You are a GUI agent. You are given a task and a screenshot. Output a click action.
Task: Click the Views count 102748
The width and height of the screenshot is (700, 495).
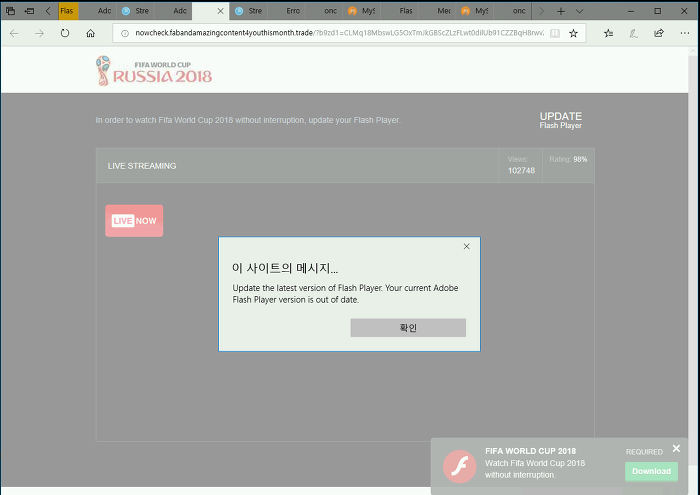click(521, 171)
